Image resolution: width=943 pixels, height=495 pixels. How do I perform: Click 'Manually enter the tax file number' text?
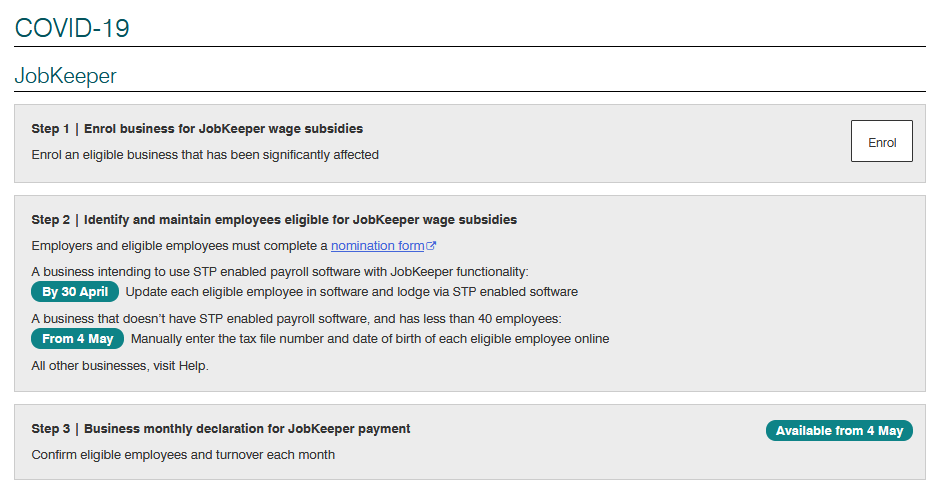point(370,339)
